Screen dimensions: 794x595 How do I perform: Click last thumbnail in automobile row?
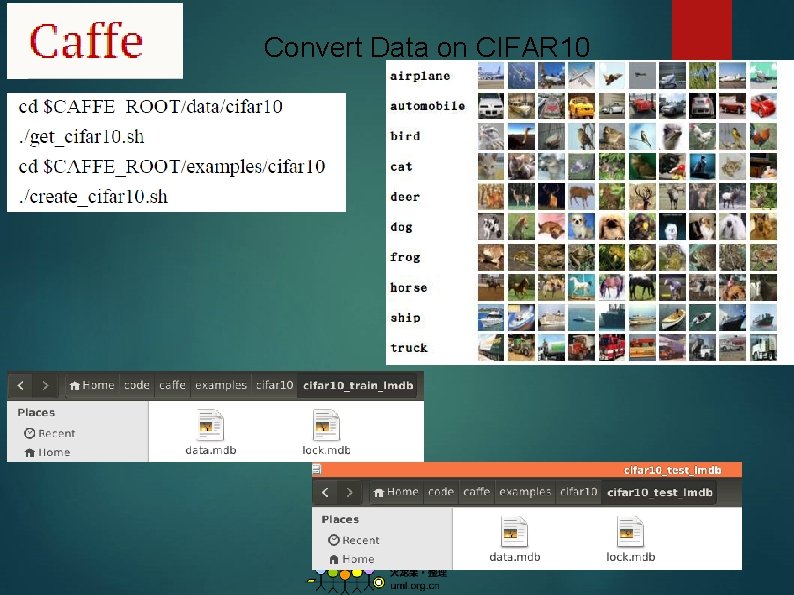pyautogui.click(x=763, y=106)
